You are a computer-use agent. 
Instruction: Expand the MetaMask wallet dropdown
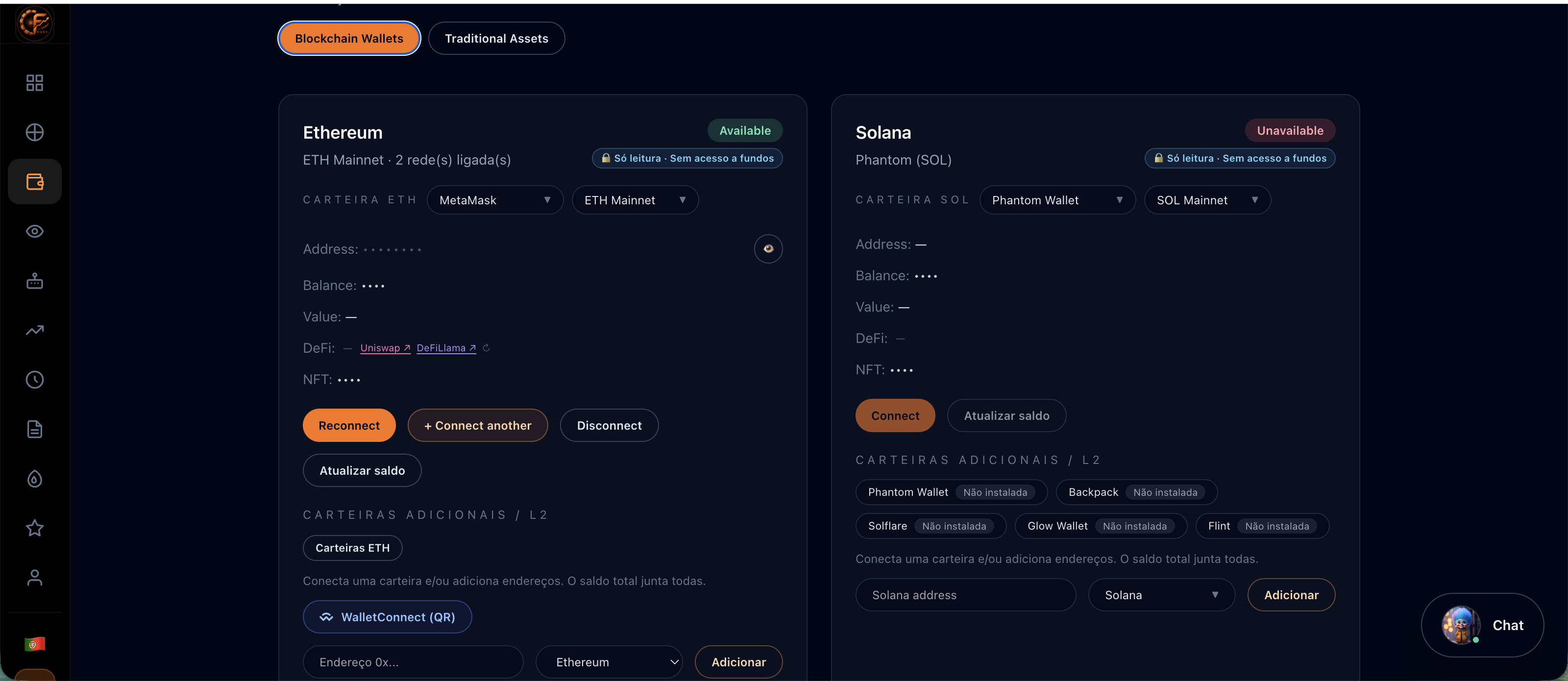495,200
